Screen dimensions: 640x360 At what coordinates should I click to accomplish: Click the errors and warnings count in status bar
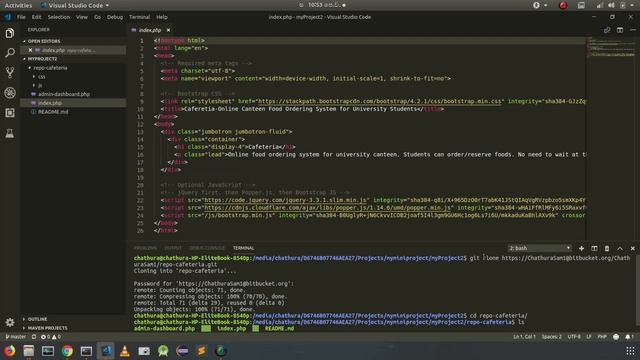51,337
